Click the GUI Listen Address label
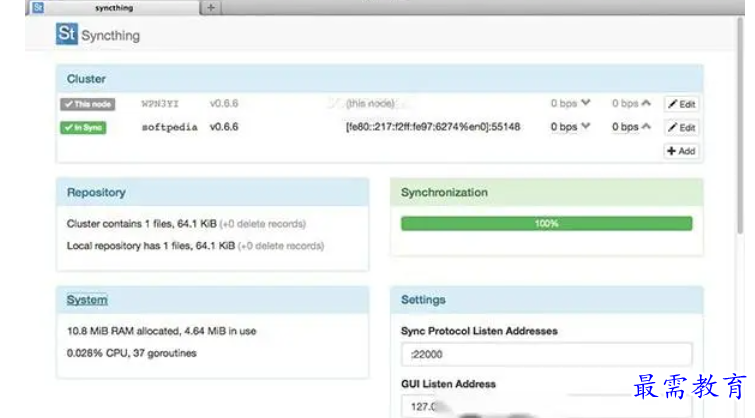The width and height of the screenshot is (755, 418). pos(448,384)
